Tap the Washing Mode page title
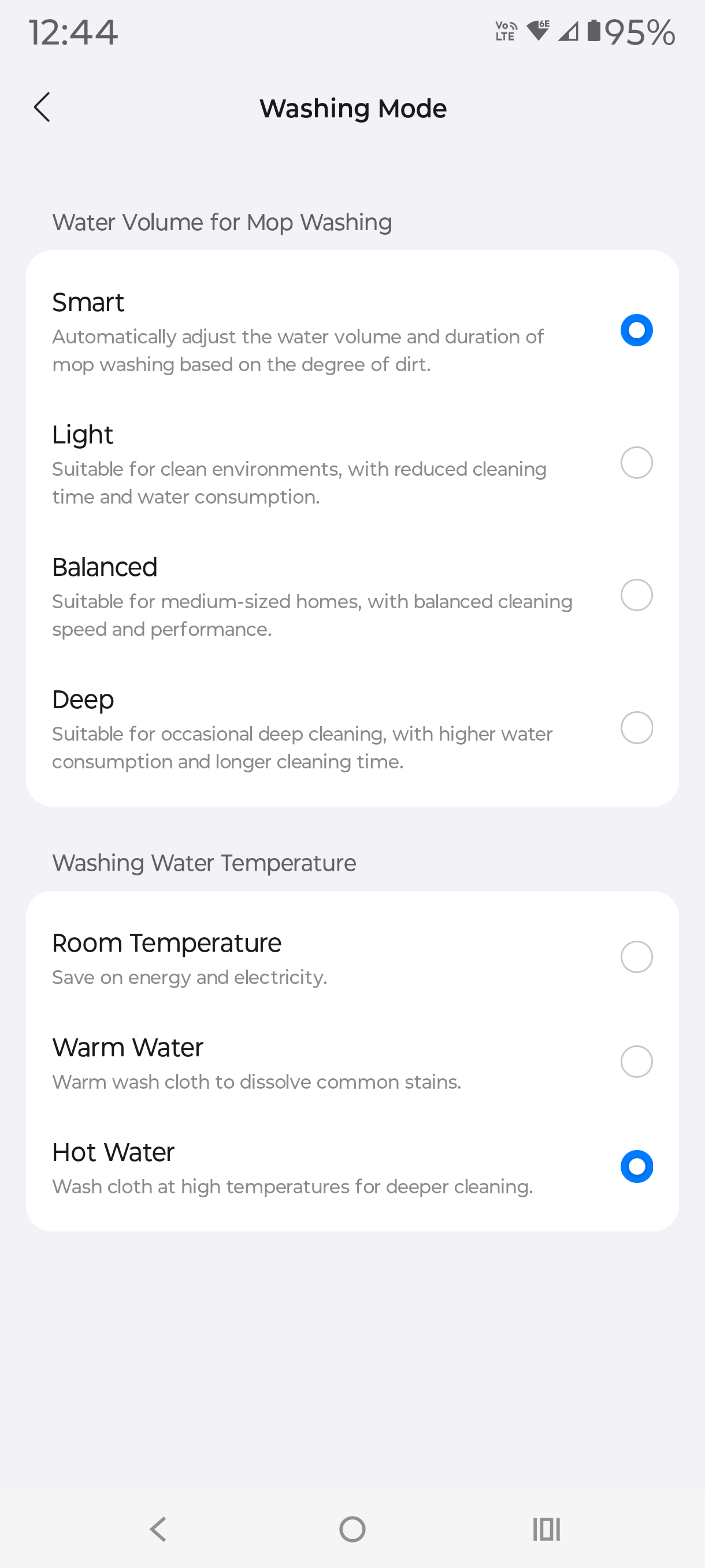This screenshot has height=1568, width=705. click(353, 108)
